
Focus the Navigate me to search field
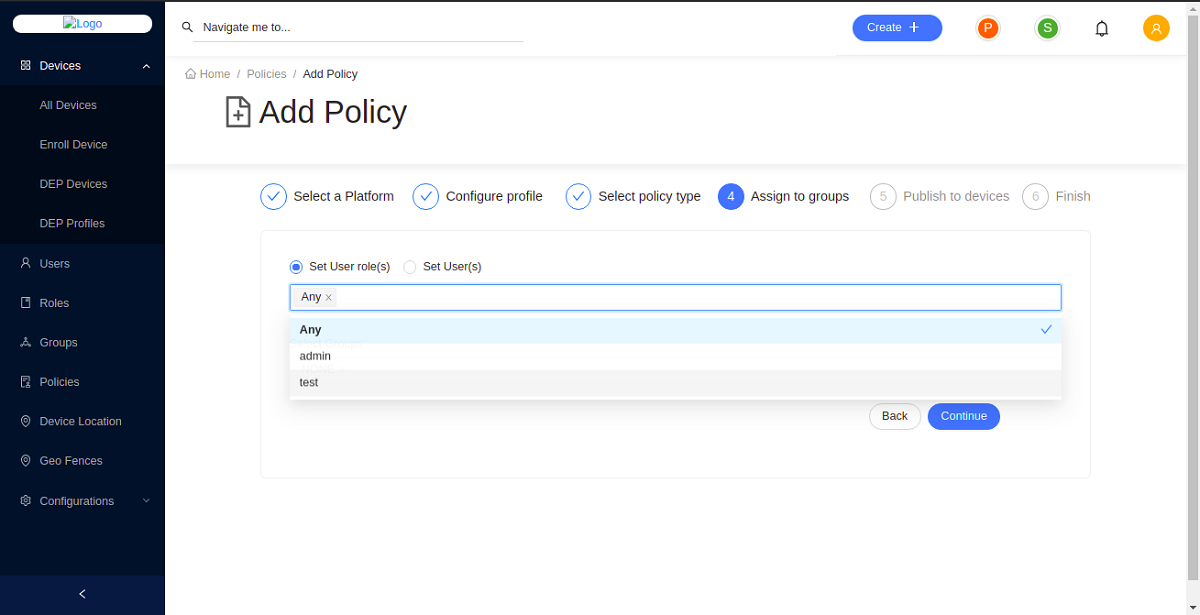click(x=360, y=28)
